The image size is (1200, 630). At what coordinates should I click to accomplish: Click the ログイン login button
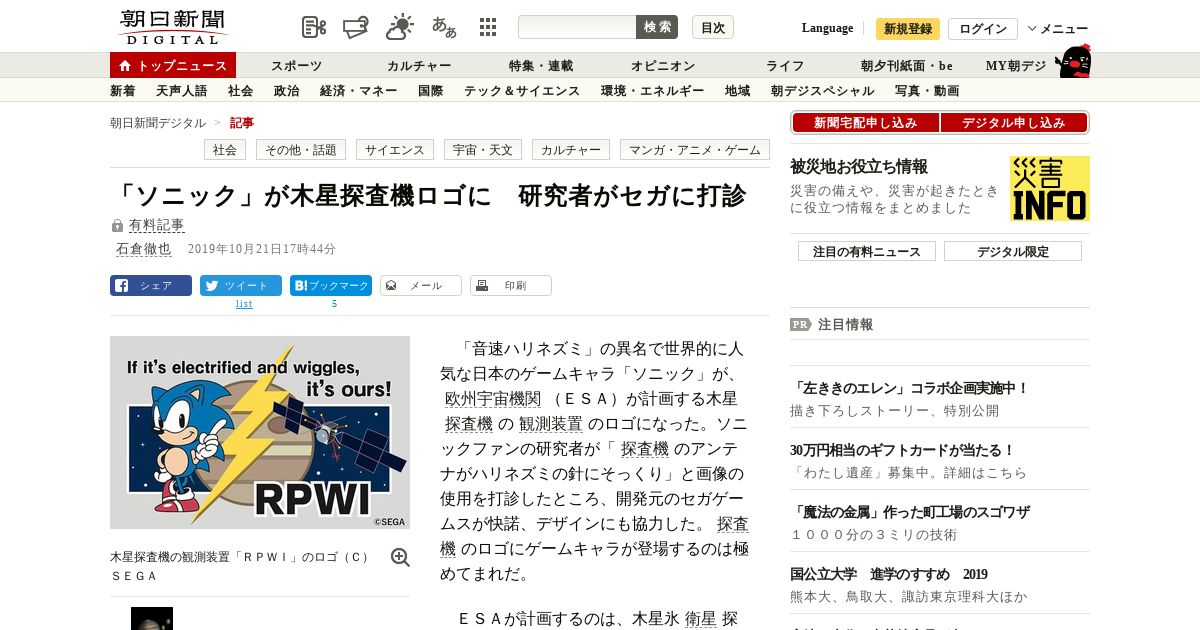pos(983,29)
